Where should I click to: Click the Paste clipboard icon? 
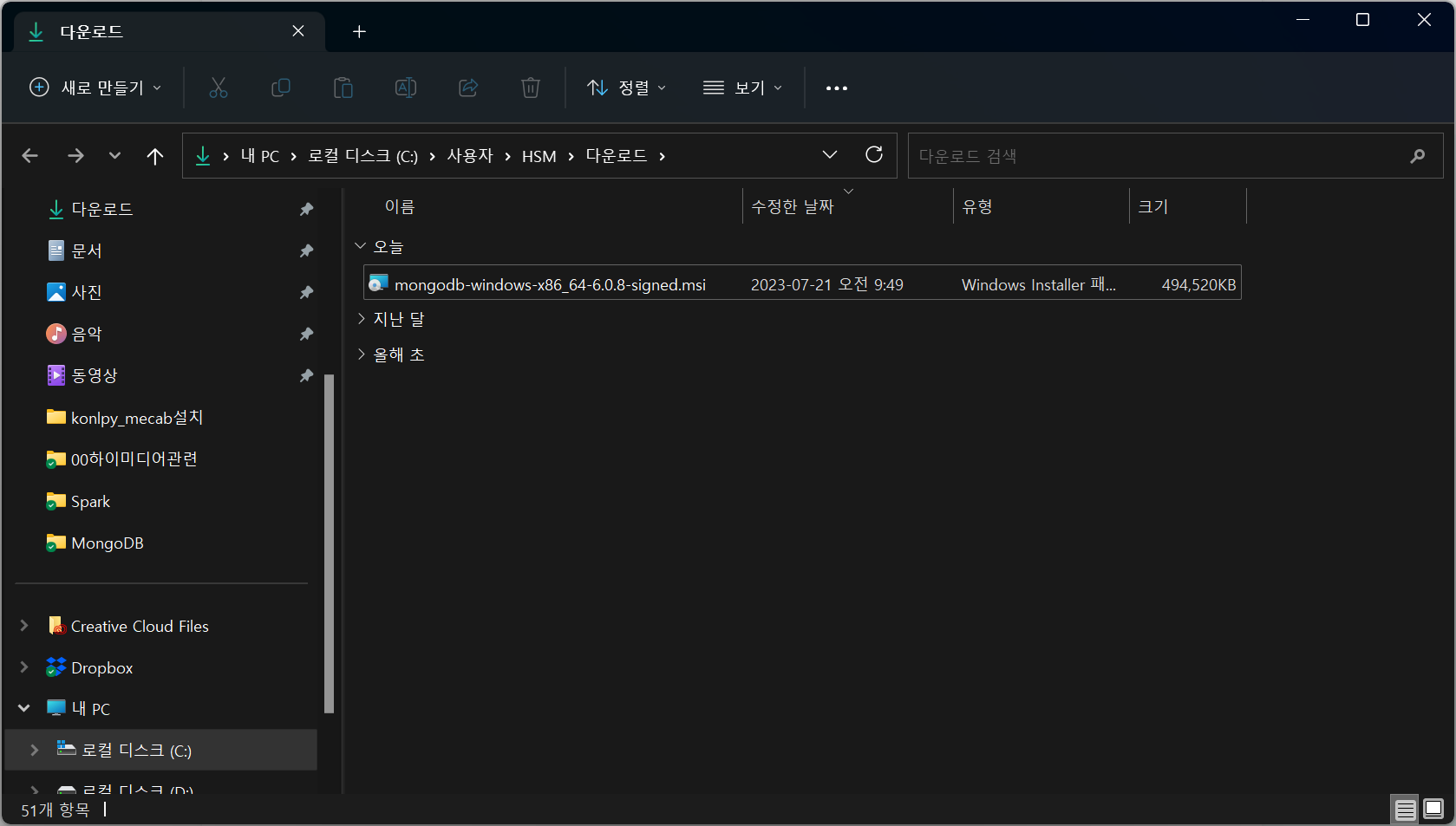click(343, 88)
